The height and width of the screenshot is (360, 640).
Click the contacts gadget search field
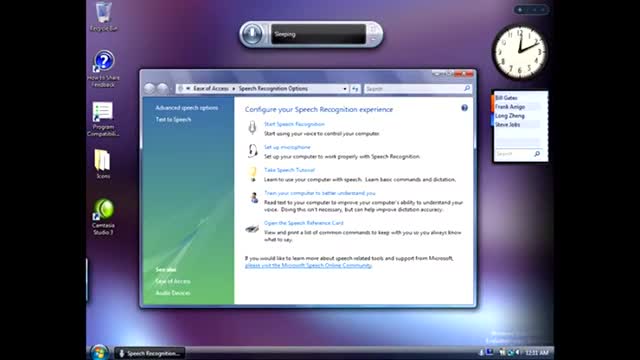click(513, 154)
